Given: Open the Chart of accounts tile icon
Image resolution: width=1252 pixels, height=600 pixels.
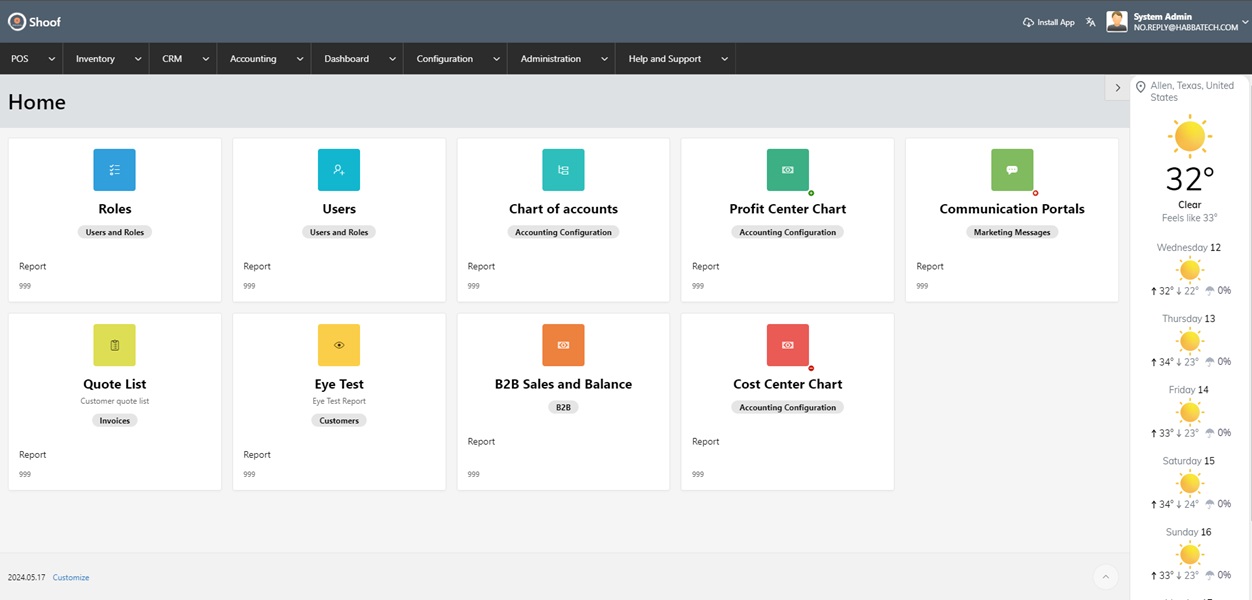Looking at the screenshot, I should [x=563, y=170].
